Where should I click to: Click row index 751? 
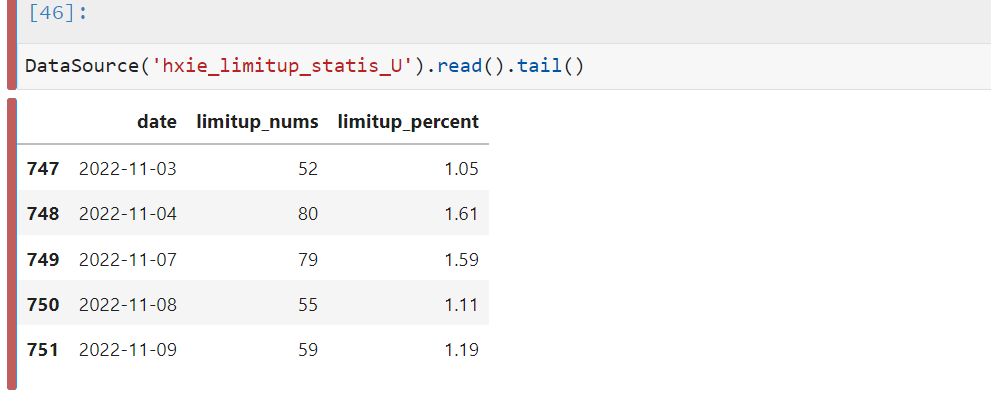pos(43,350)
